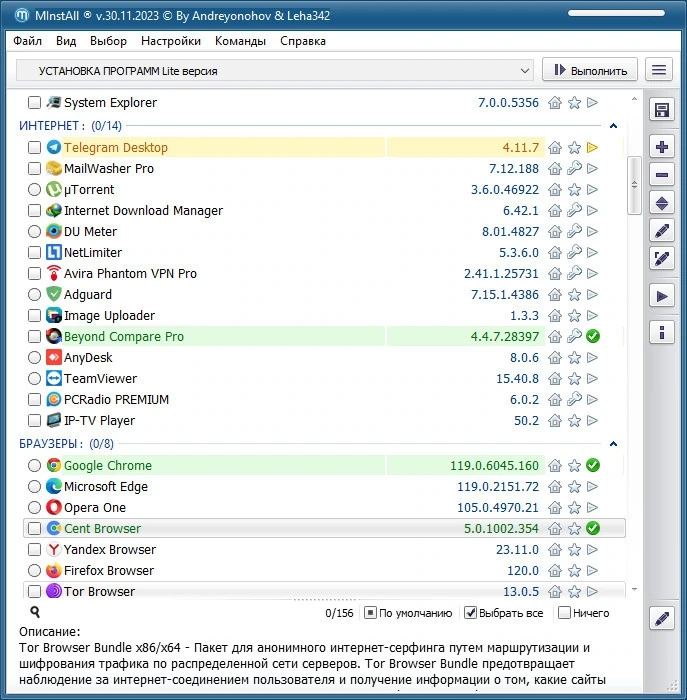Collapse the ИНТЕРНЕТ group chevron
The image size is (687, 700).
pos(613,126)
